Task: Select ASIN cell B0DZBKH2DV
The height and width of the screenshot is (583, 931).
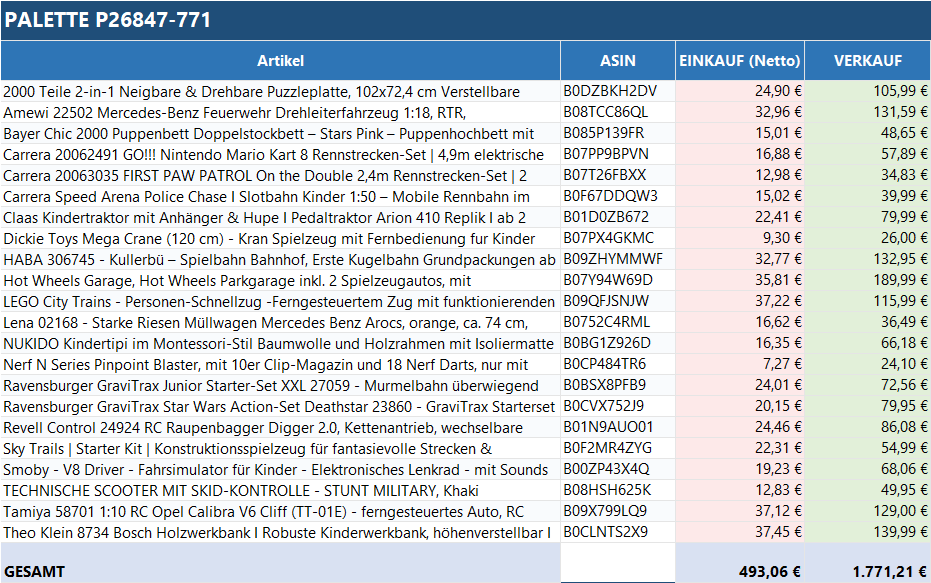Action: point(610,91)
